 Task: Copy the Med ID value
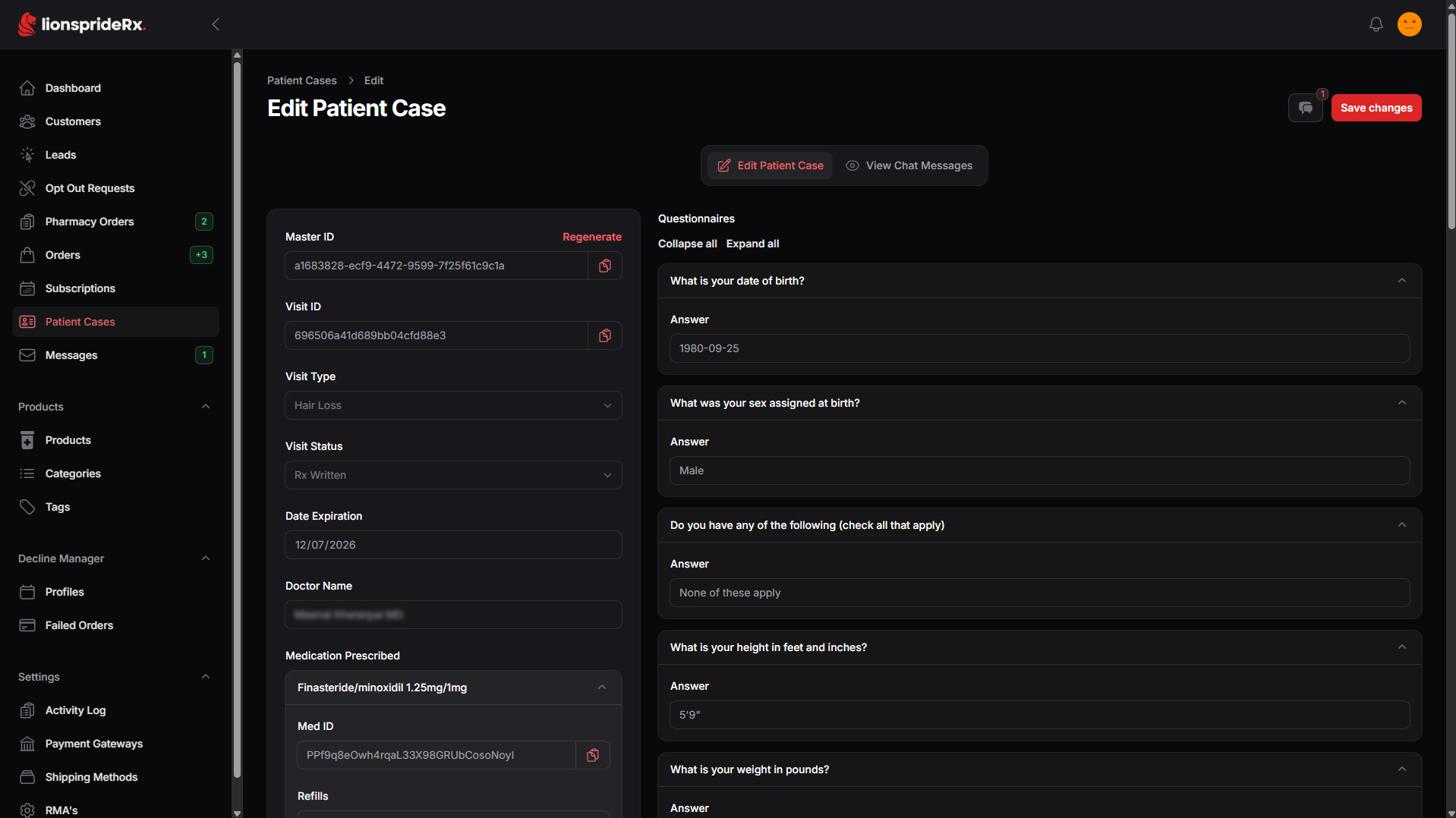click(x=593, y=755)
